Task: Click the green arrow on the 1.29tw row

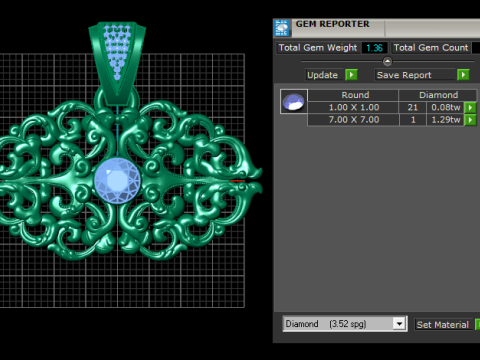Action: tap(470, 120)
